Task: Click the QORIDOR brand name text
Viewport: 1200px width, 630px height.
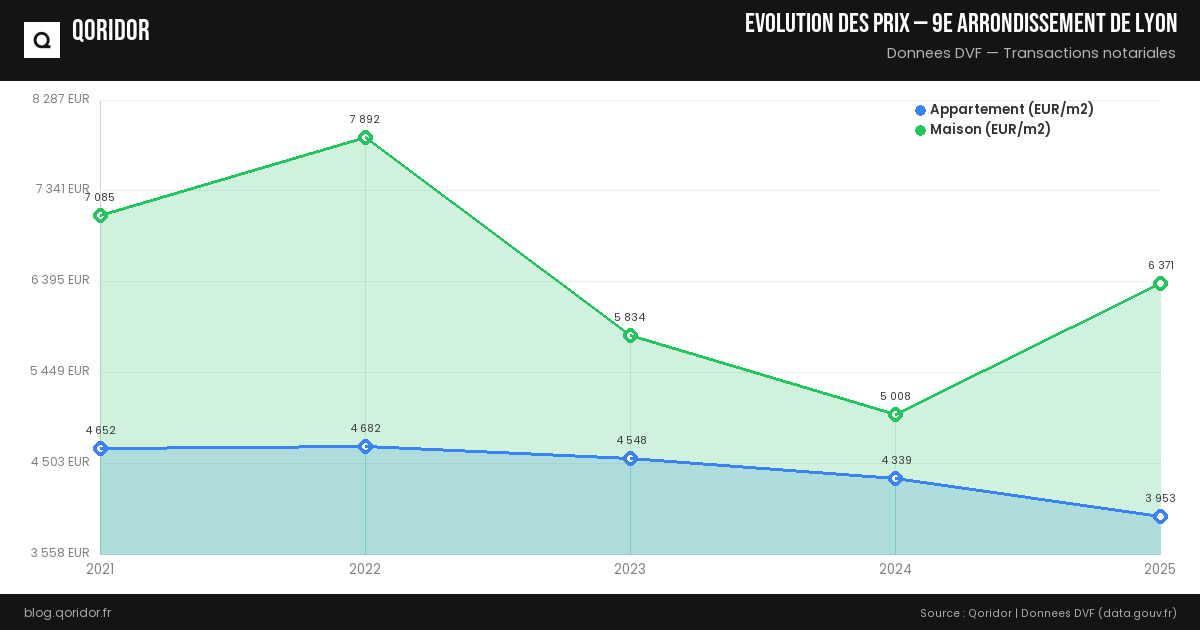Action: 111,32
